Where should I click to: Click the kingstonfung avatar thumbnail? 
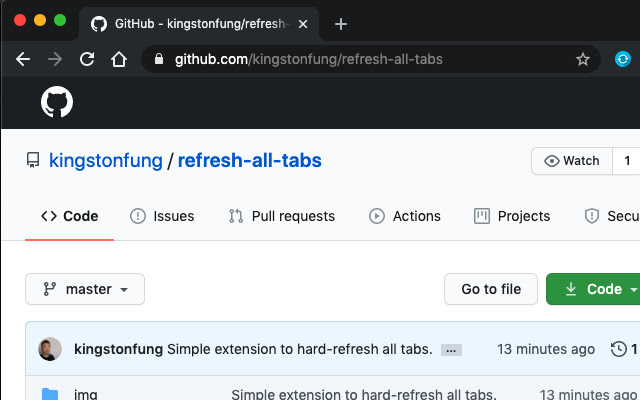click(x=50, y=349)
